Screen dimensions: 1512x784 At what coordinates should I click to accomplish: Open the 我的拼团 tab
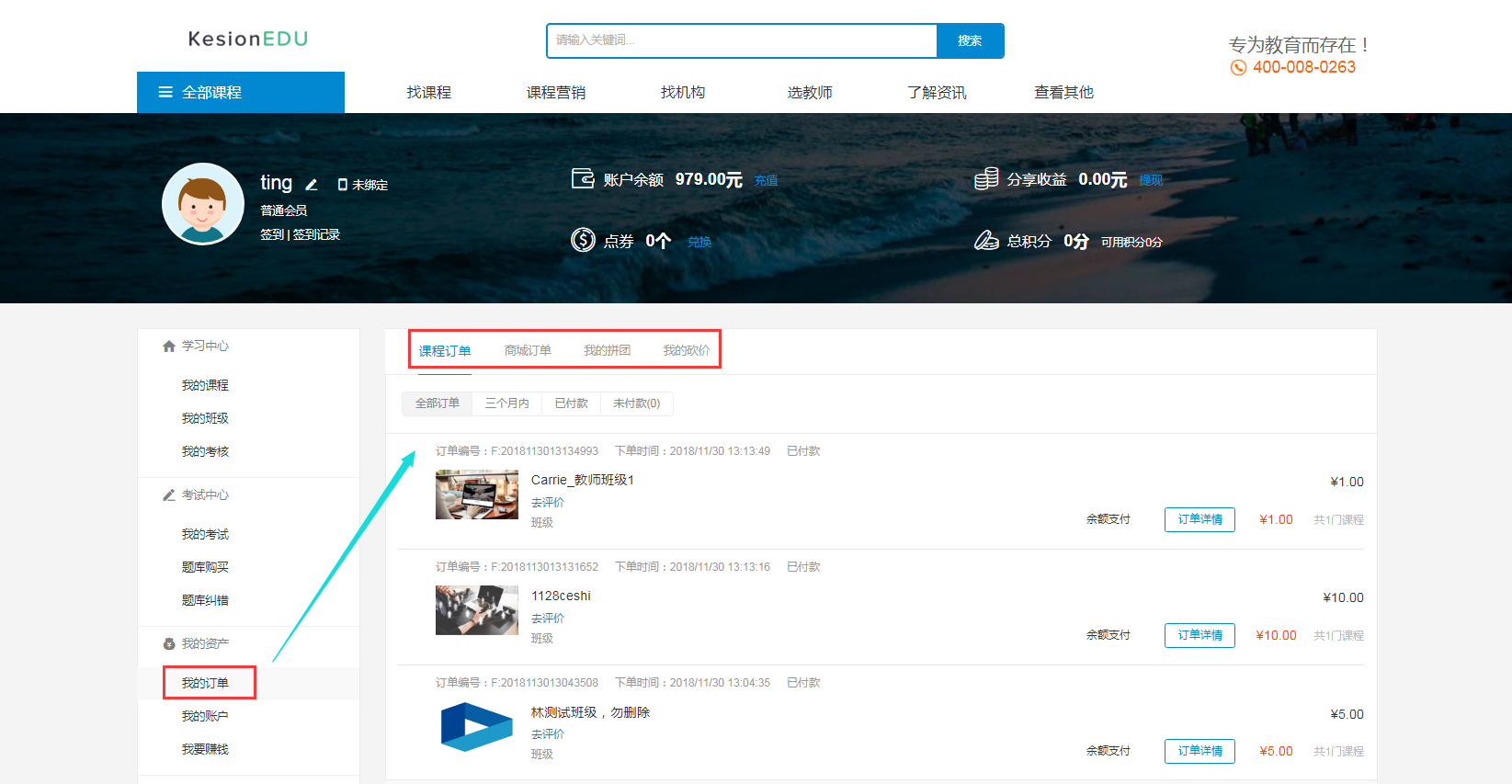[x=607, y=350]
